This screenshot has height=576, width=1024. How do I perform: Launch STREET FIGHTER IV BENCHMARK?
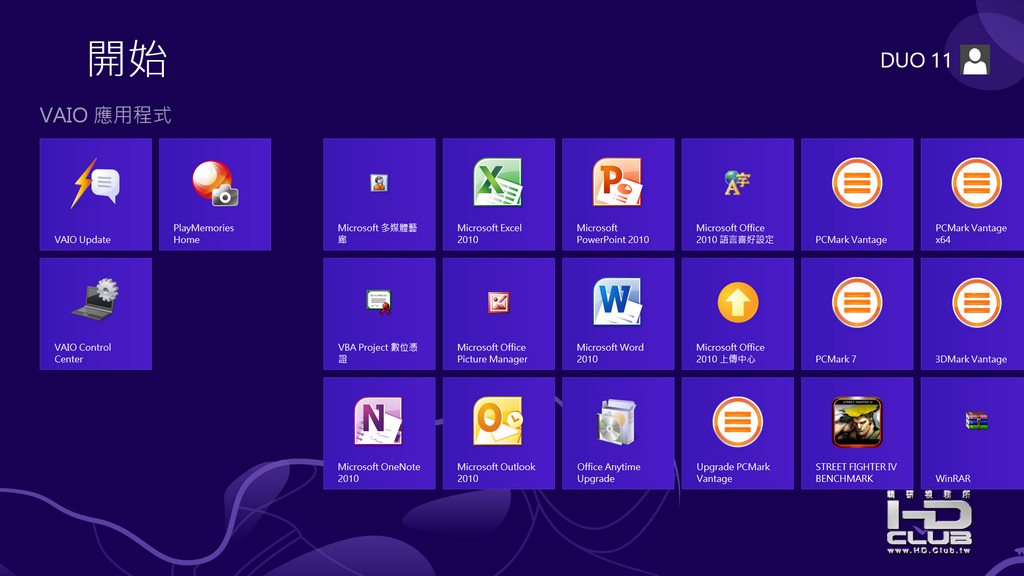tap(857, 433)
